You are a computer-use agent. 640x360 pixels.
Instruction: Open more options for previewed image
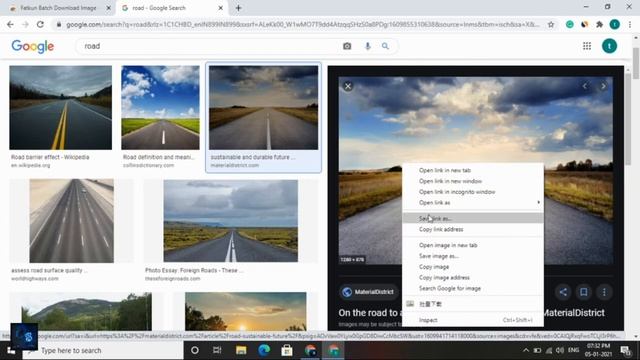[x=604, y=292]
